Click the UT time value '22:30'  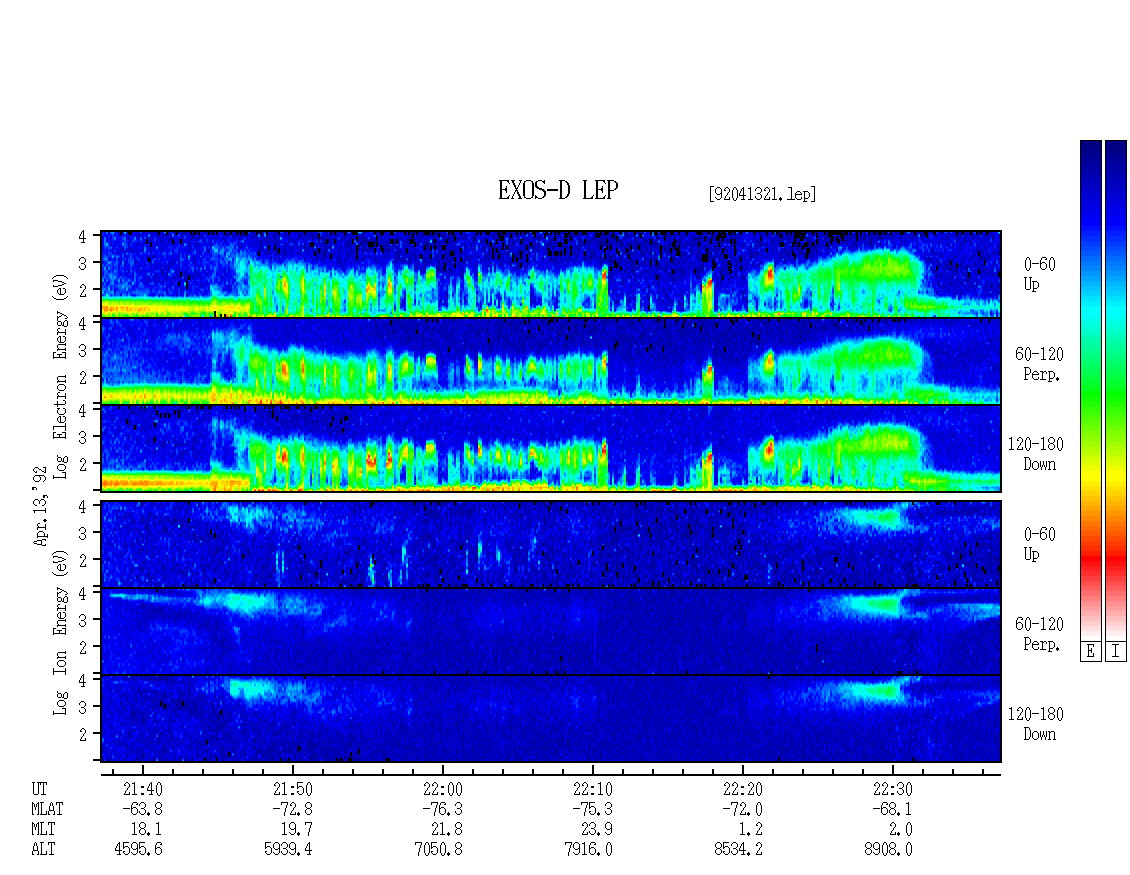pos(892,789)
